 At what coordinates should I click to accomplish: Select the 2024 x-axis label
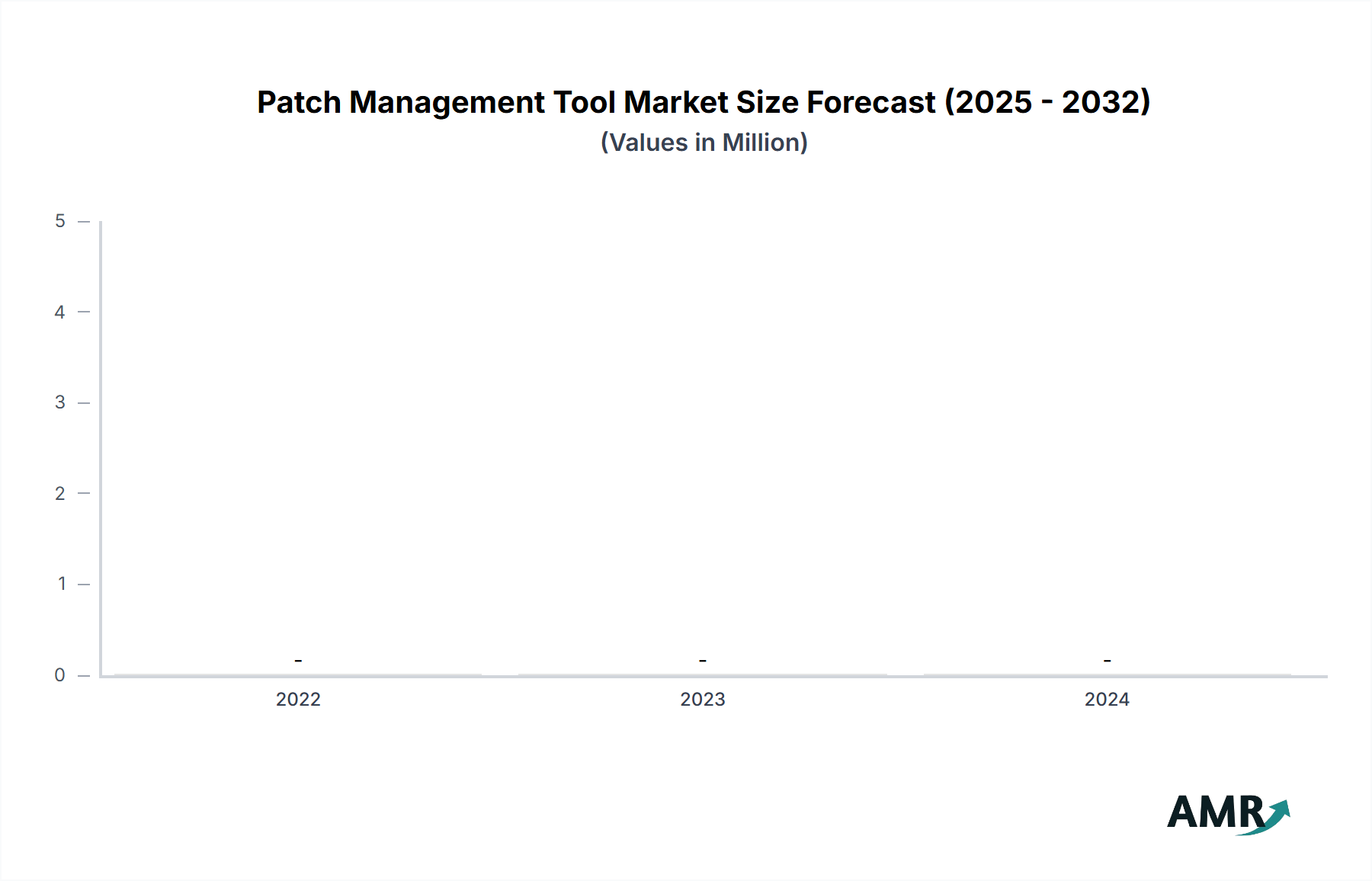[x=1107, y=700]
